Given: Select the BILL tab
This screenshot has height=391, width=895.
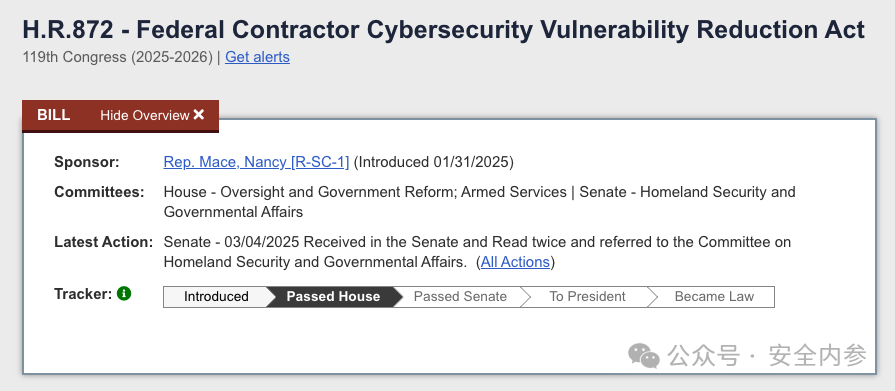Looking at the screenshot, I should 54,115.
